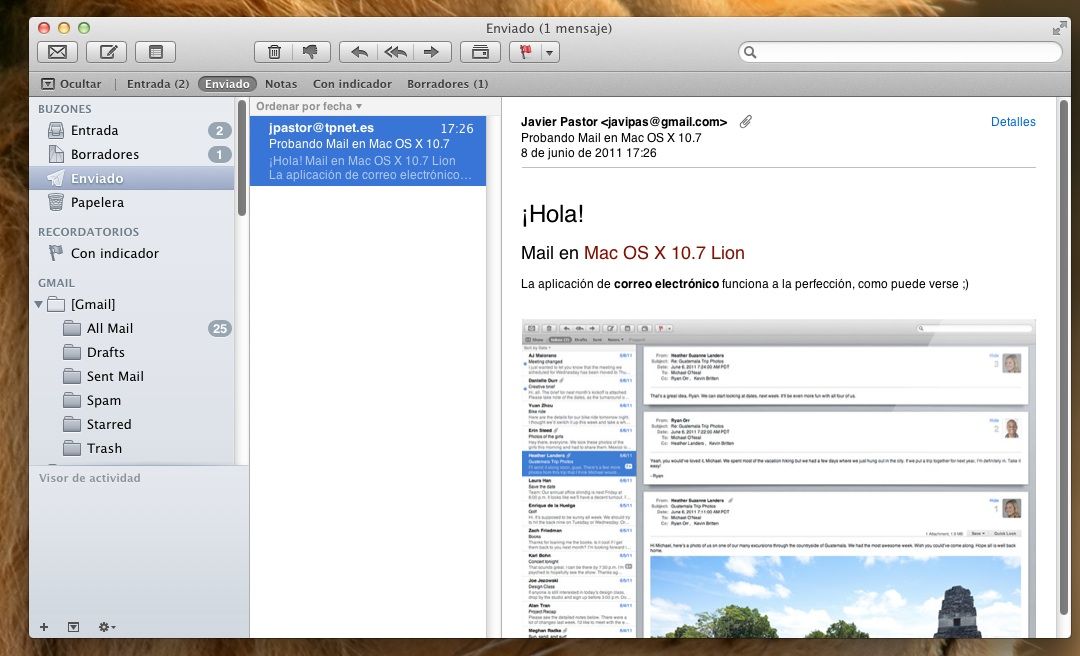The image size is (1080, 656).
Task: Delete the selected message with trash icon
Action: [274, 52]
